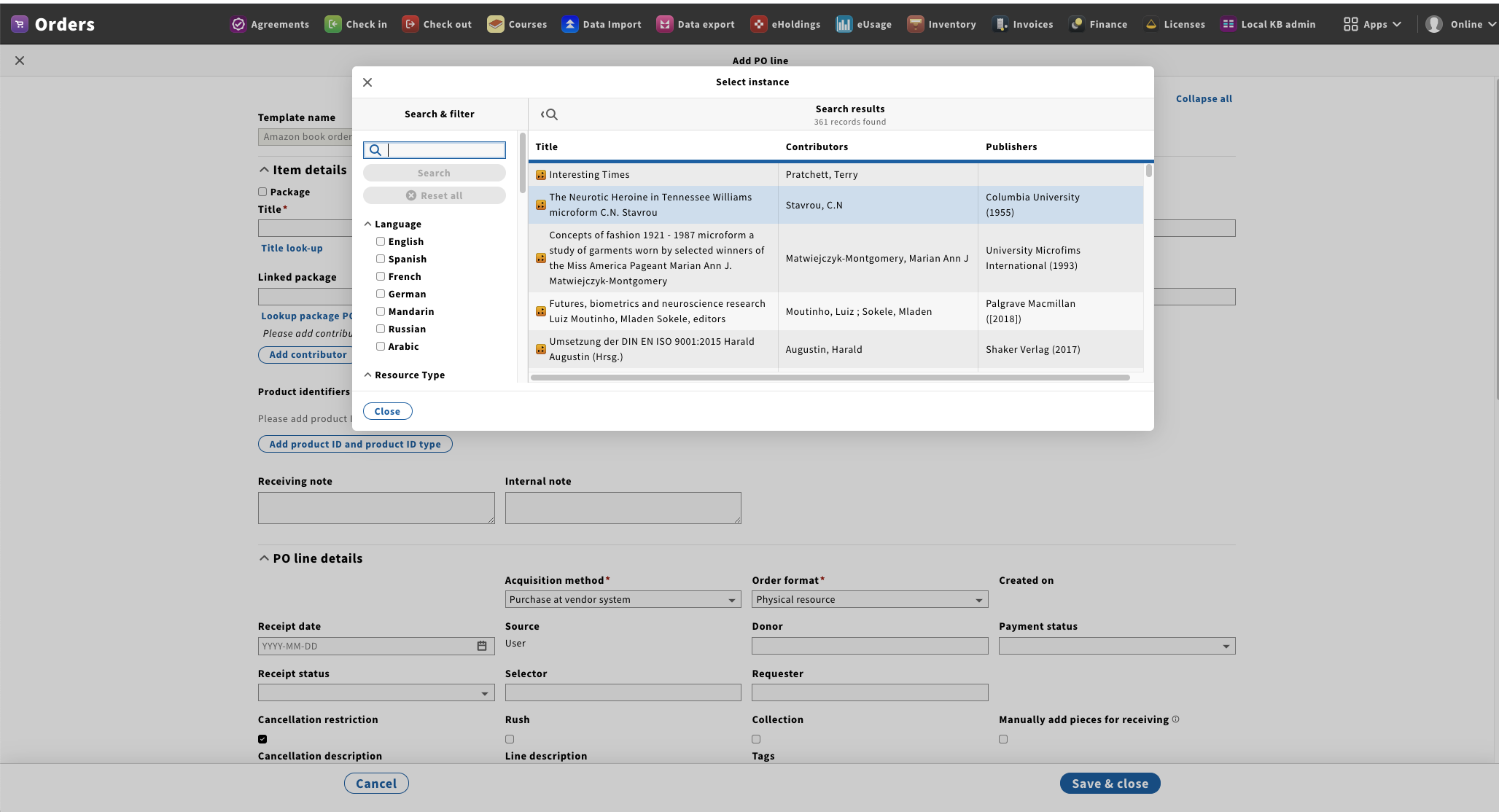The image size is (1499, 812).
Task: Open the Order format dropdown
Action: coord(870,599)
